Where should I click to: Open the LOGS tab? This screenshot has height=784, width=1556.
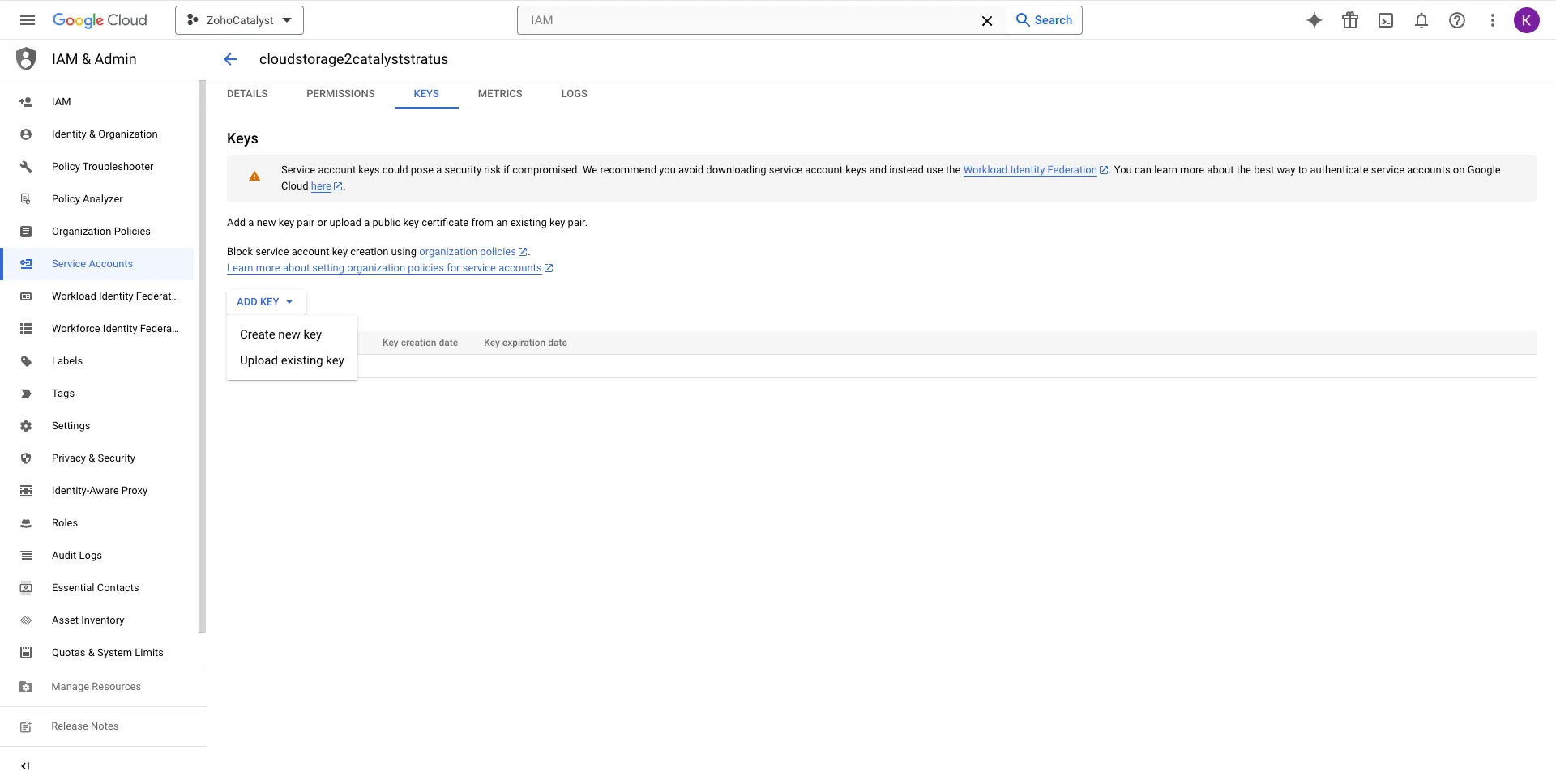(x=575, y=94)
